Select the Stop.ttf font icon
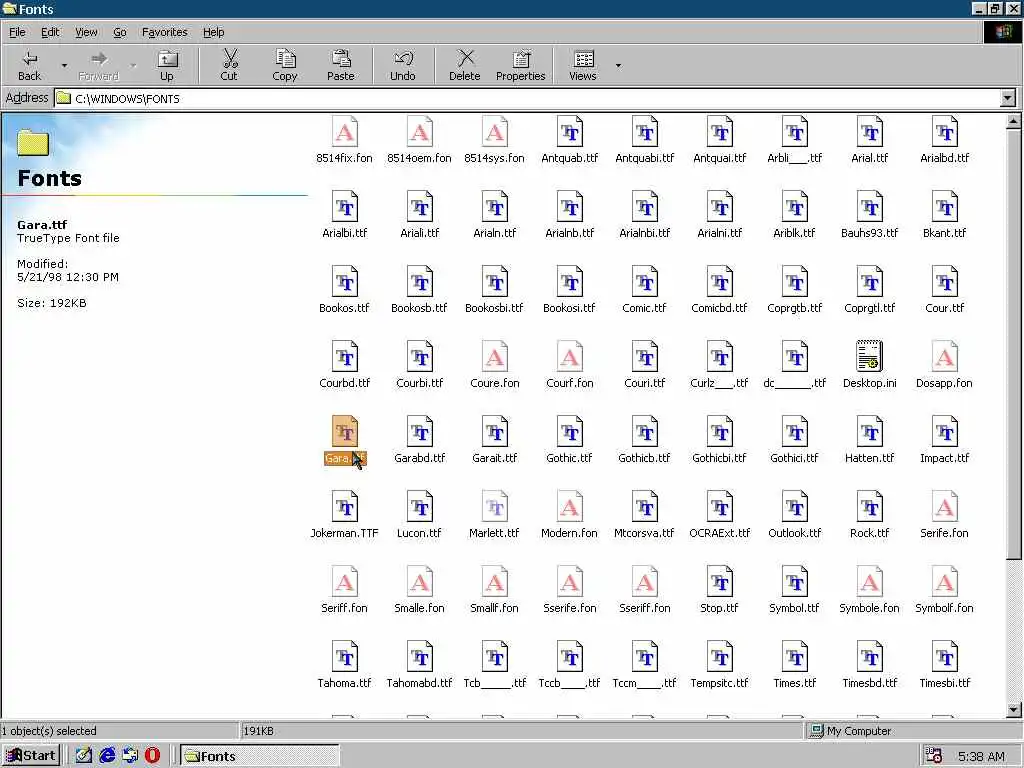1024x768 pixels. [x=720, y=590]
